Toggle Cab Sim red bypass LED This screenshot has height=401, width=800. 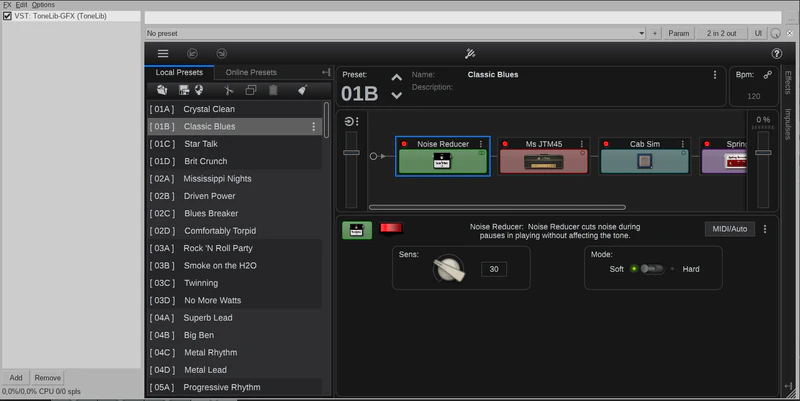click(606, 144)
